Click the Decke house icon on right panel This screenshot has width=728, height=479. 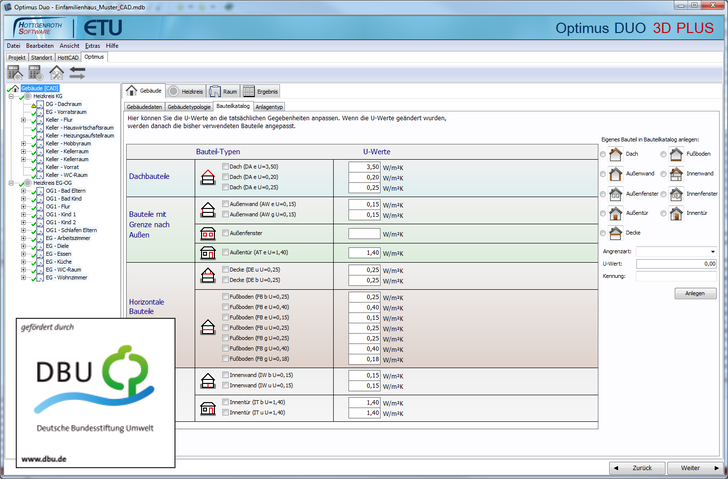tap(615, 232)
